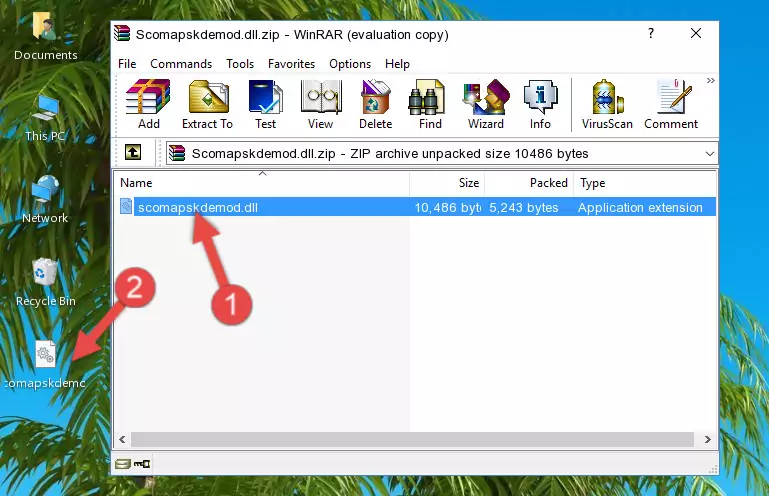Screen dimensions: 769x496
Task: Open the Commands menu
Action: [x=181, y=64]
